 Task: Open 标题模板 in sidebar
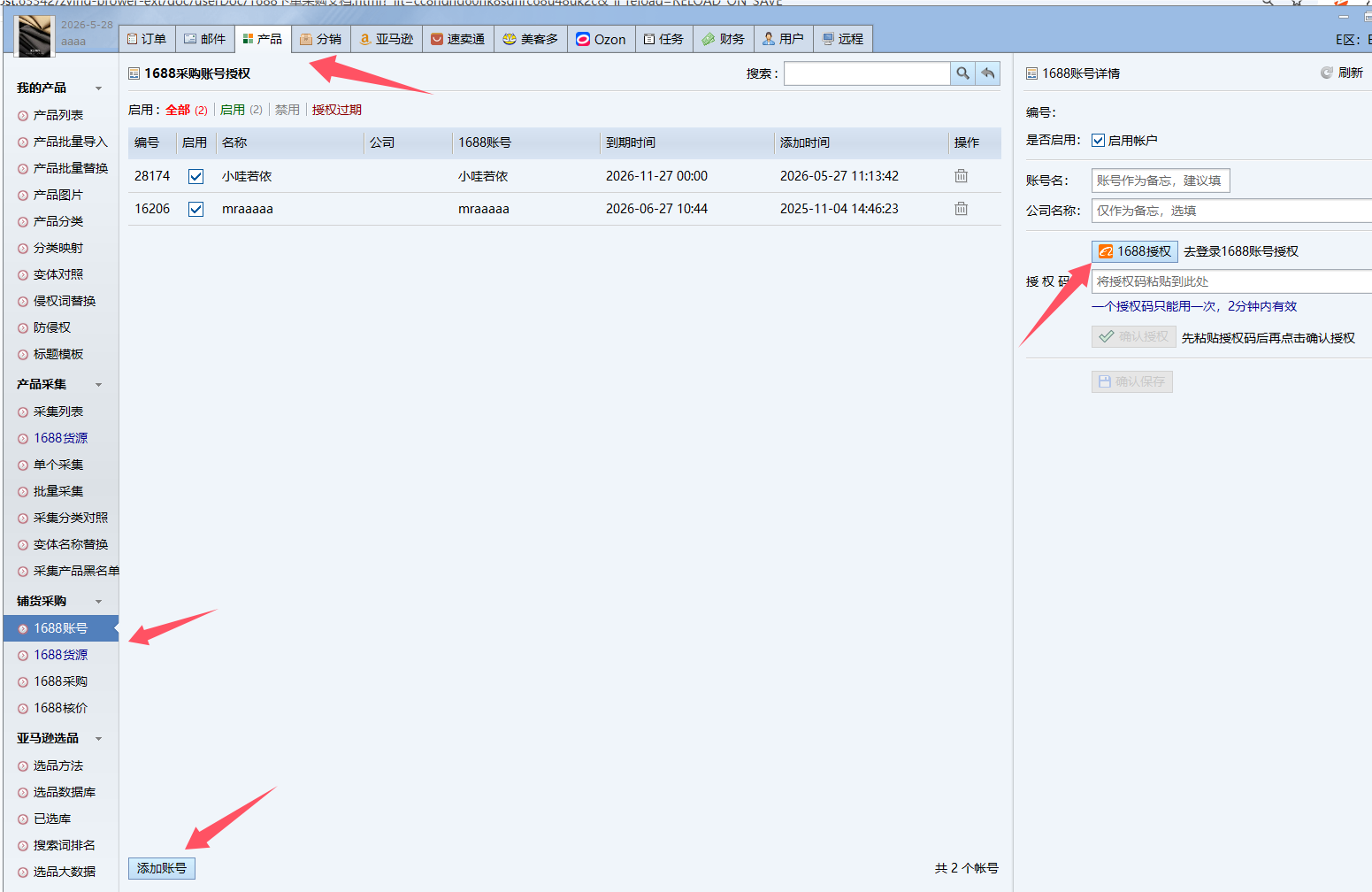pos(58,354)
